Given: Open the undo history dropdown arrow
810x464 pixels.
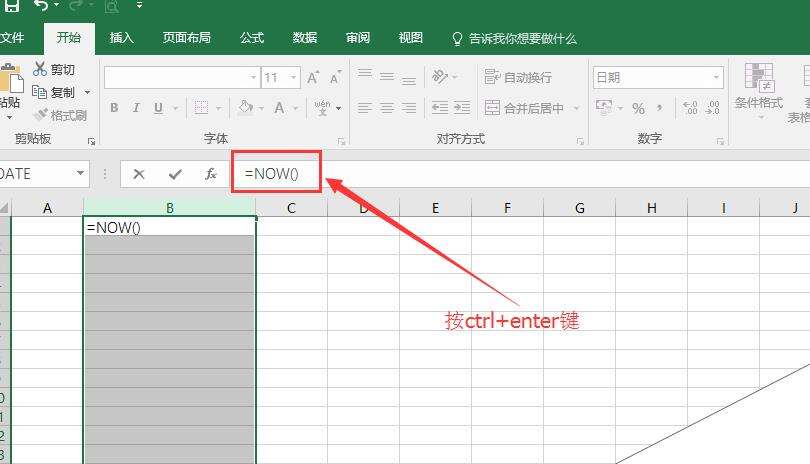Looking at the screenshot, I should click(x=56, y=5).
